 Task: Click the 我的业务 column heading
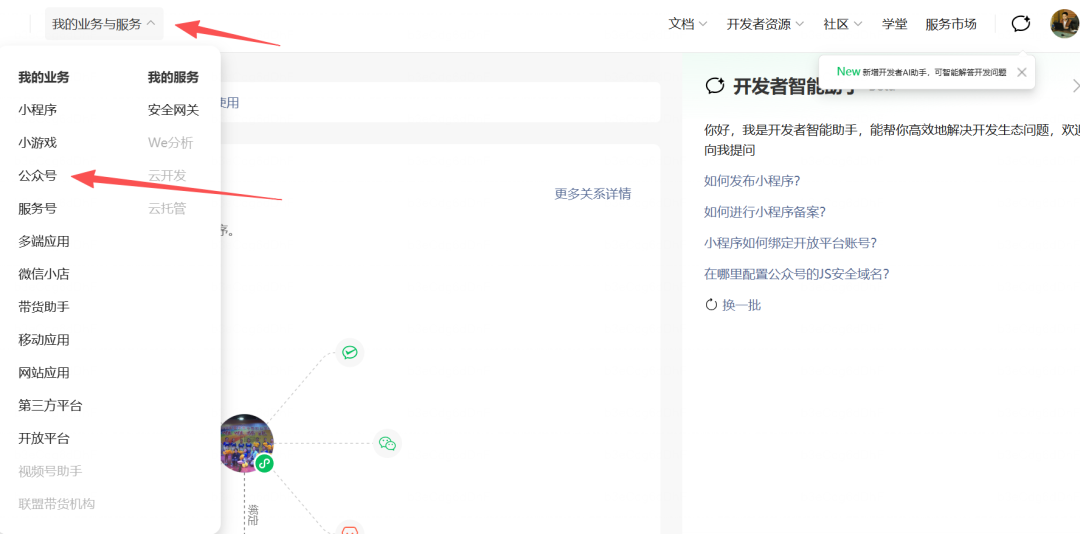click(44, 77)
